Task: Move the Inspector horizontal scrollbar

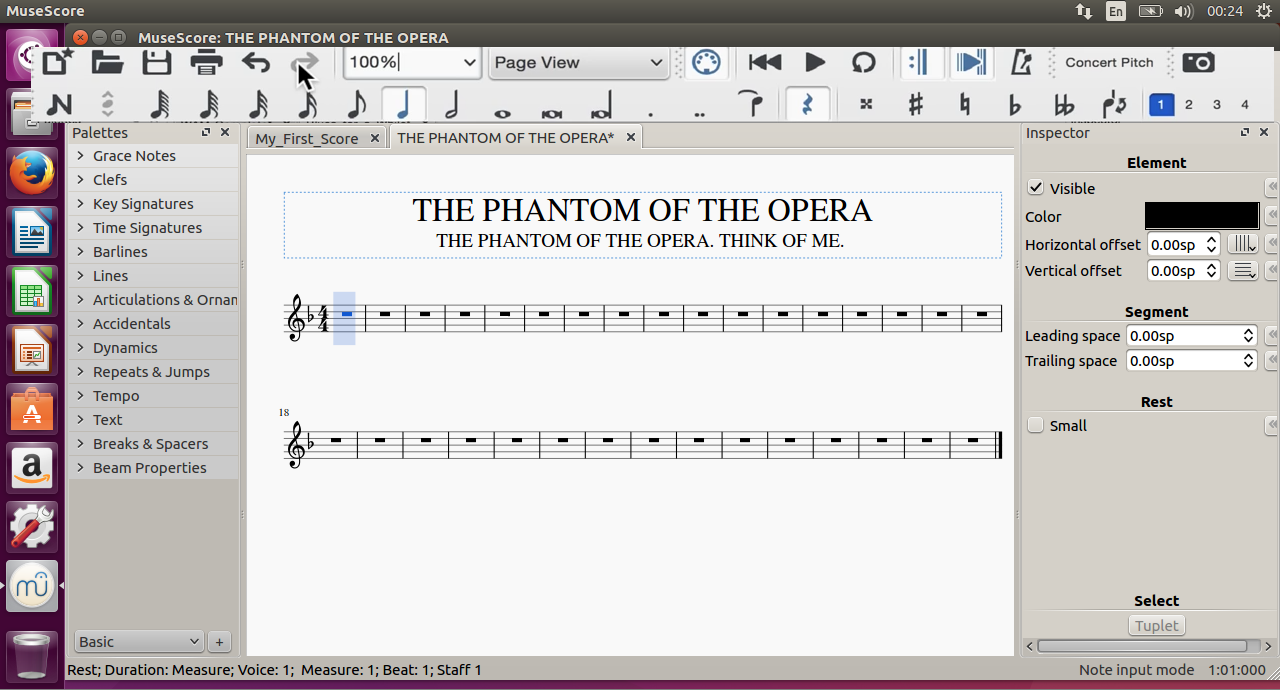Action: click(1142, 646)
